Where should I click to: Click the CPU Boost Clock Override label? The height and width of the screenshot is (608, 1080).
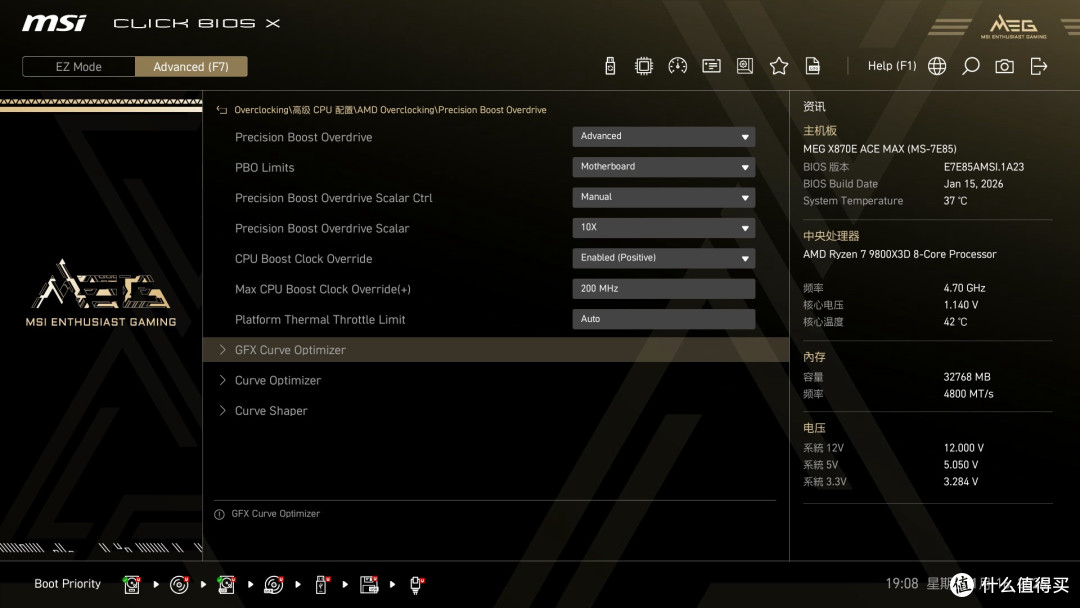pos(303,259)
